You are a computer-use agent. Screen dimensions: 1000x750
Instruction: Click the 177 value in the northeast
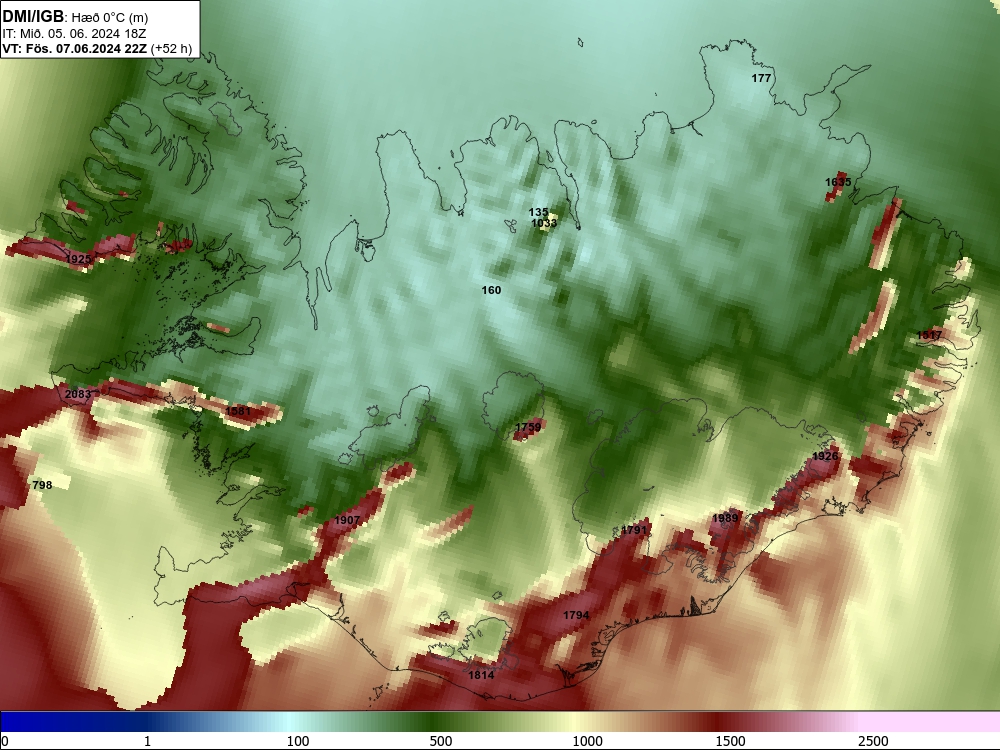pyautogui.click(x=761, y=78)
